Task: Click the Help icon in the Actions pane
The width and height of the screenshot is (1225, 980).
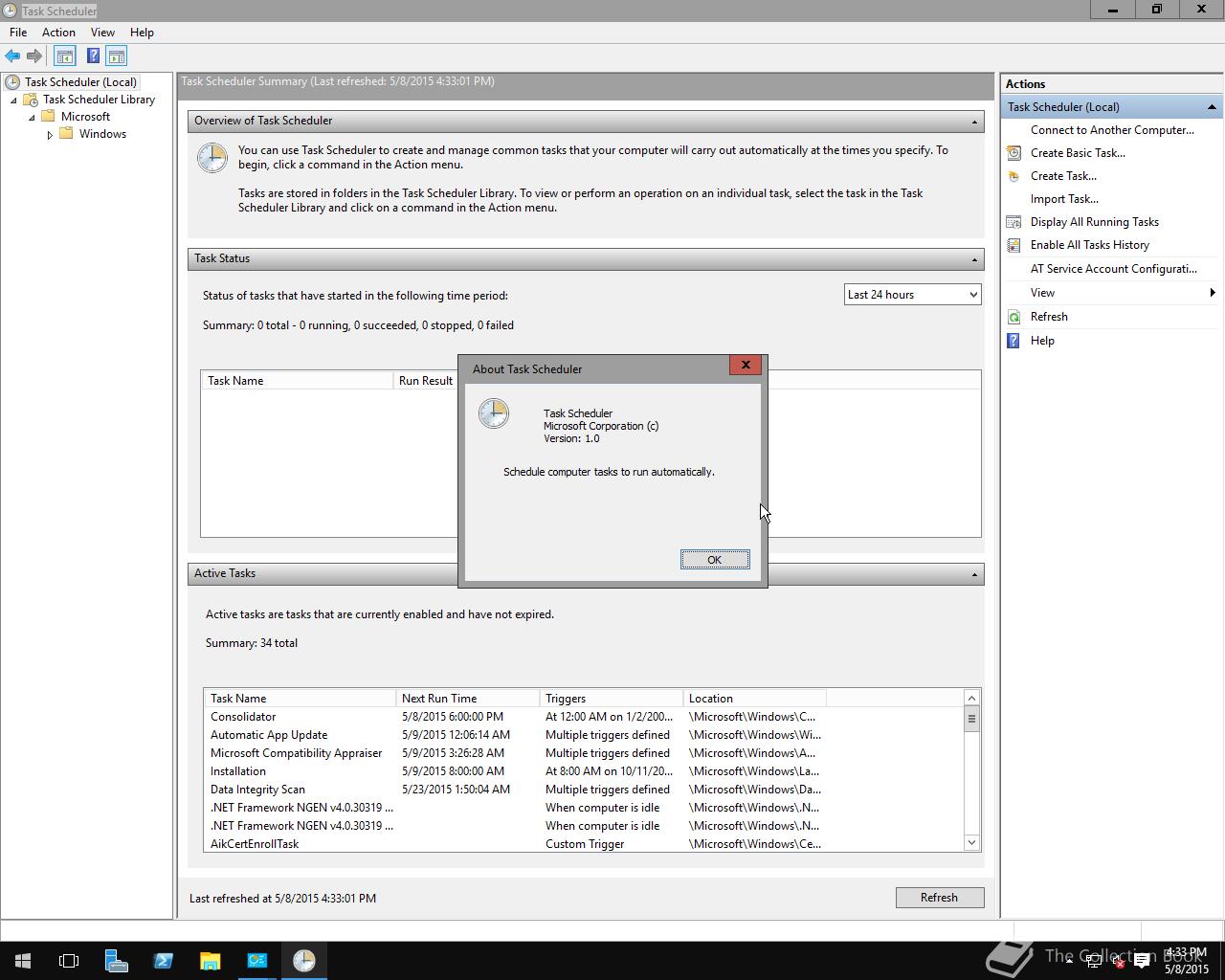Action: coord(1013,341)
